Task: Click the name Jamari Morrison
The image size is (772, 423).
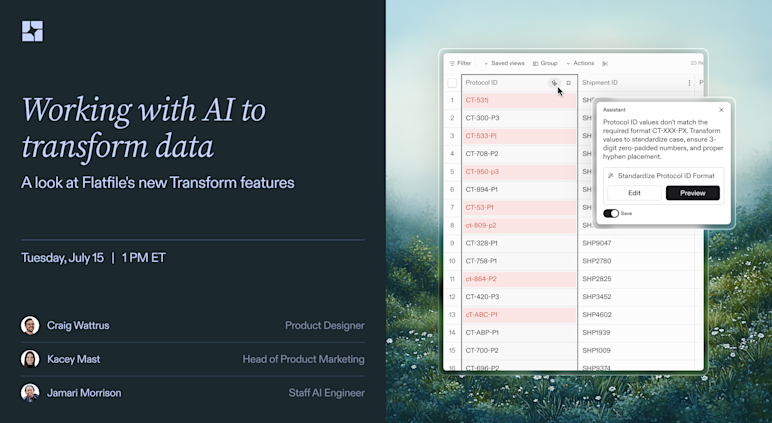Action: point(84,393)
